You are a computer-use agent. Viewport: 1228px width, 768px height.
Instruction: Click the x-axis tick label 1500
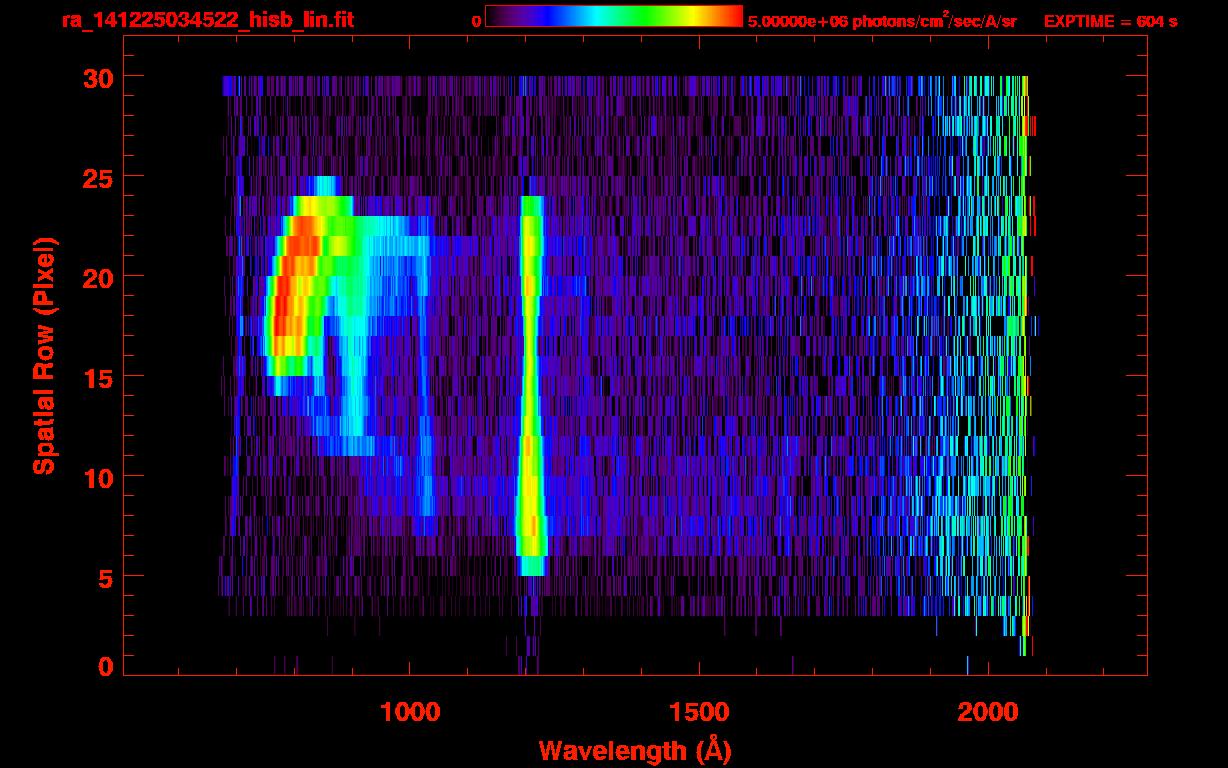click(x=699, y=712)
